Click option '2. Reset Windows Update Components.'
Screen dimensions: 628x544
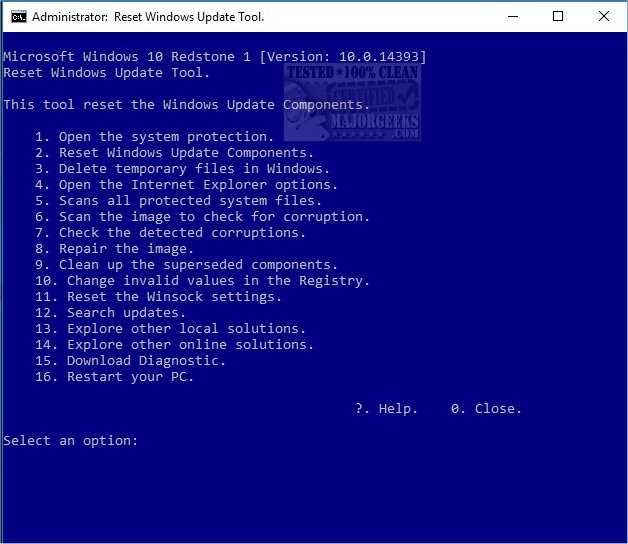(174, 153)
